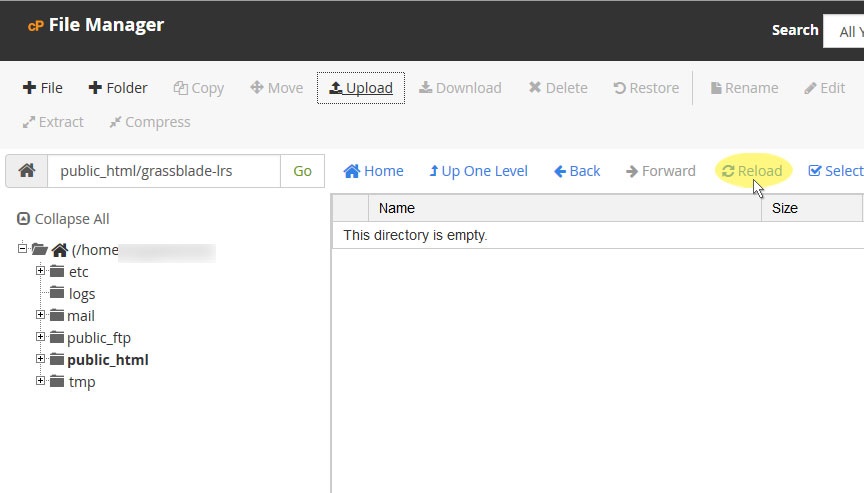Click the Home link in navigation bar
864x493 pixels.
[x=373, y=171]
